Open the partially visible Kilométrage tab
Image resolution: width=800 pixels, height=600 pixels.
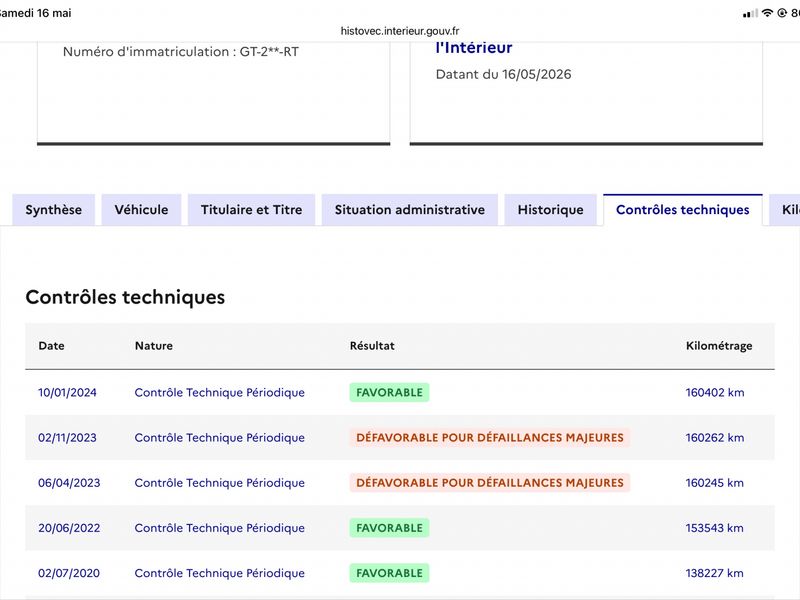[786, 210]
